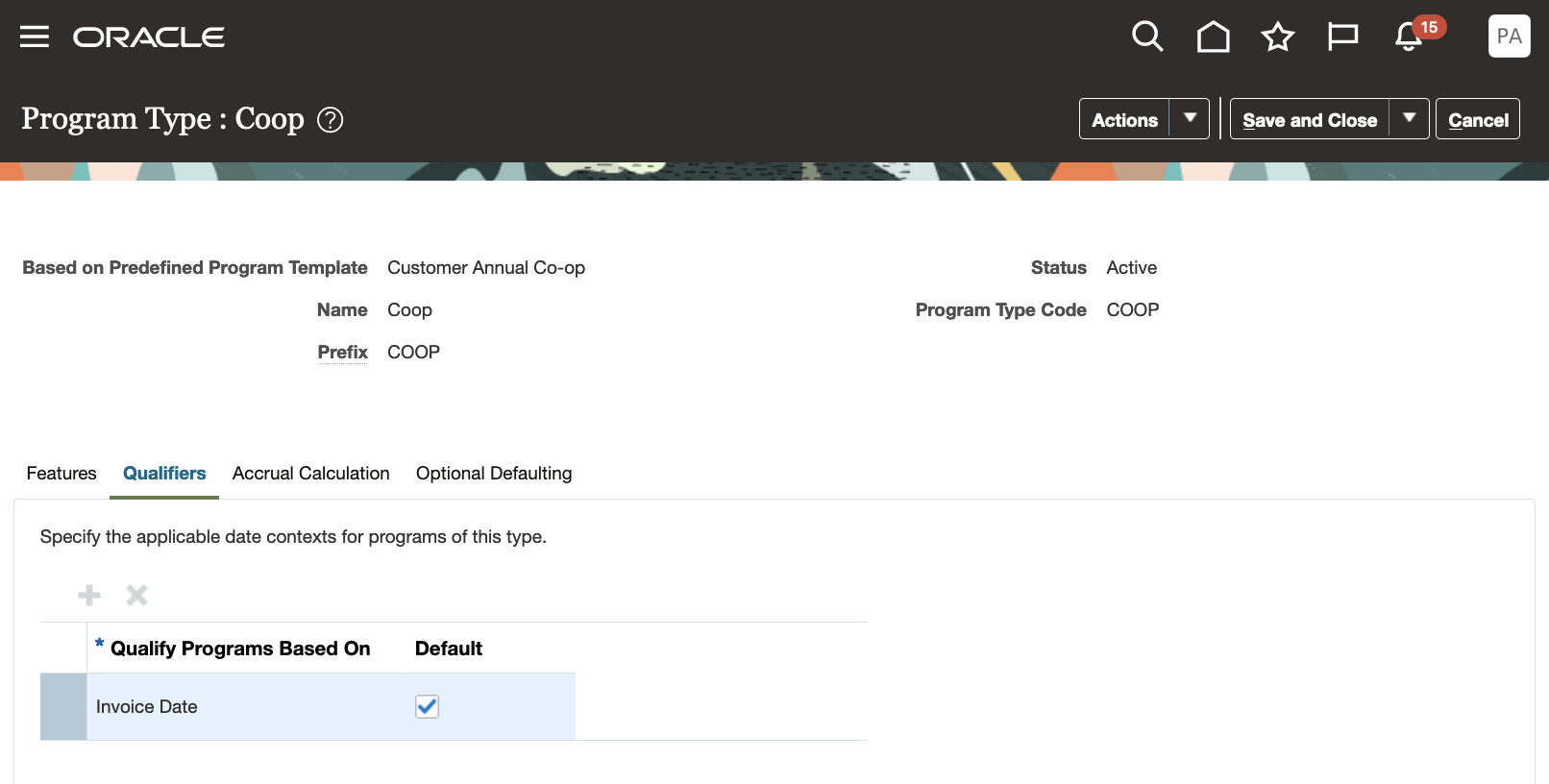Viewport: 1549px width, 784px height.
Task: Click the Save and Close button
Action: [x=1310, y=120]
